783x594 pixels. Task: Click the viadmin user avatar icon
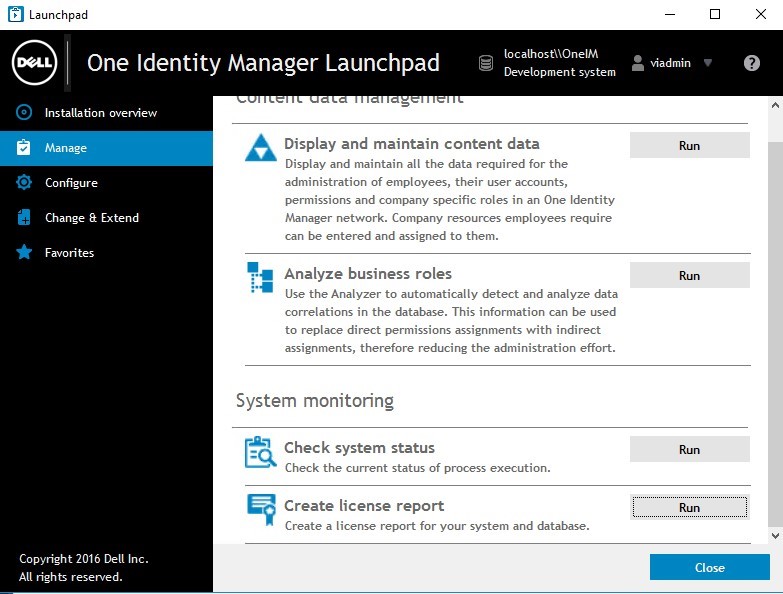tap(638, 63)
